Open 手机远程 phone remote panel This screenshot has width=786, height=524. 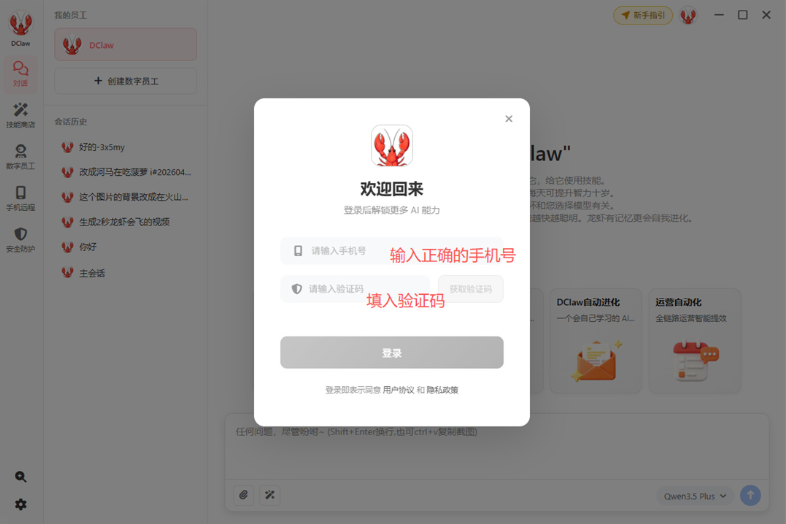point(21,198)
